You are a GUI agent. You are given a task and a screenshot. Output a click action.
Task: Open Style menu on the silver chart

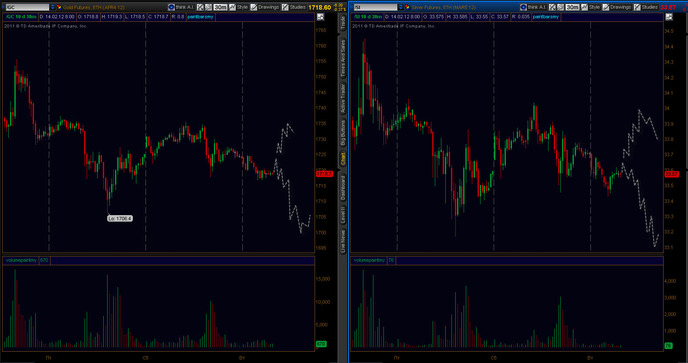591,7
